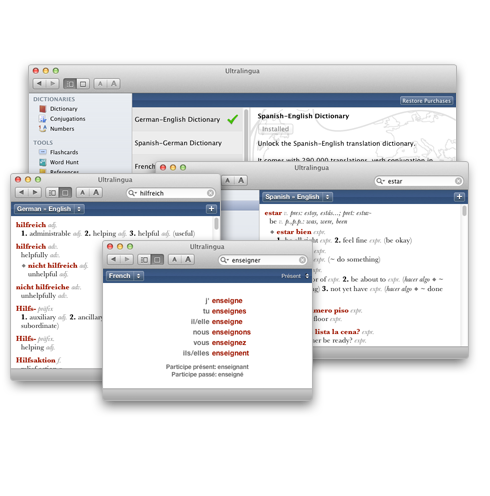Expand the Spanish - English language dropdown
Screen dimensions: 490x496
[297, 197]
